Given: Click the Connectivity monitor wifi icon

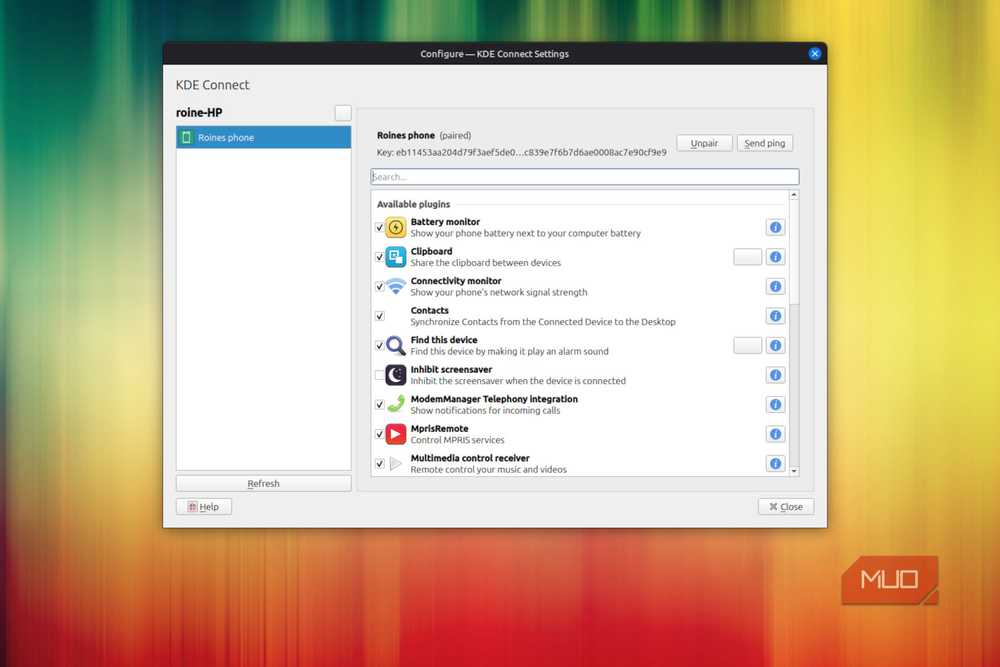Looking at the screenshot, I should tap(395, 286).
